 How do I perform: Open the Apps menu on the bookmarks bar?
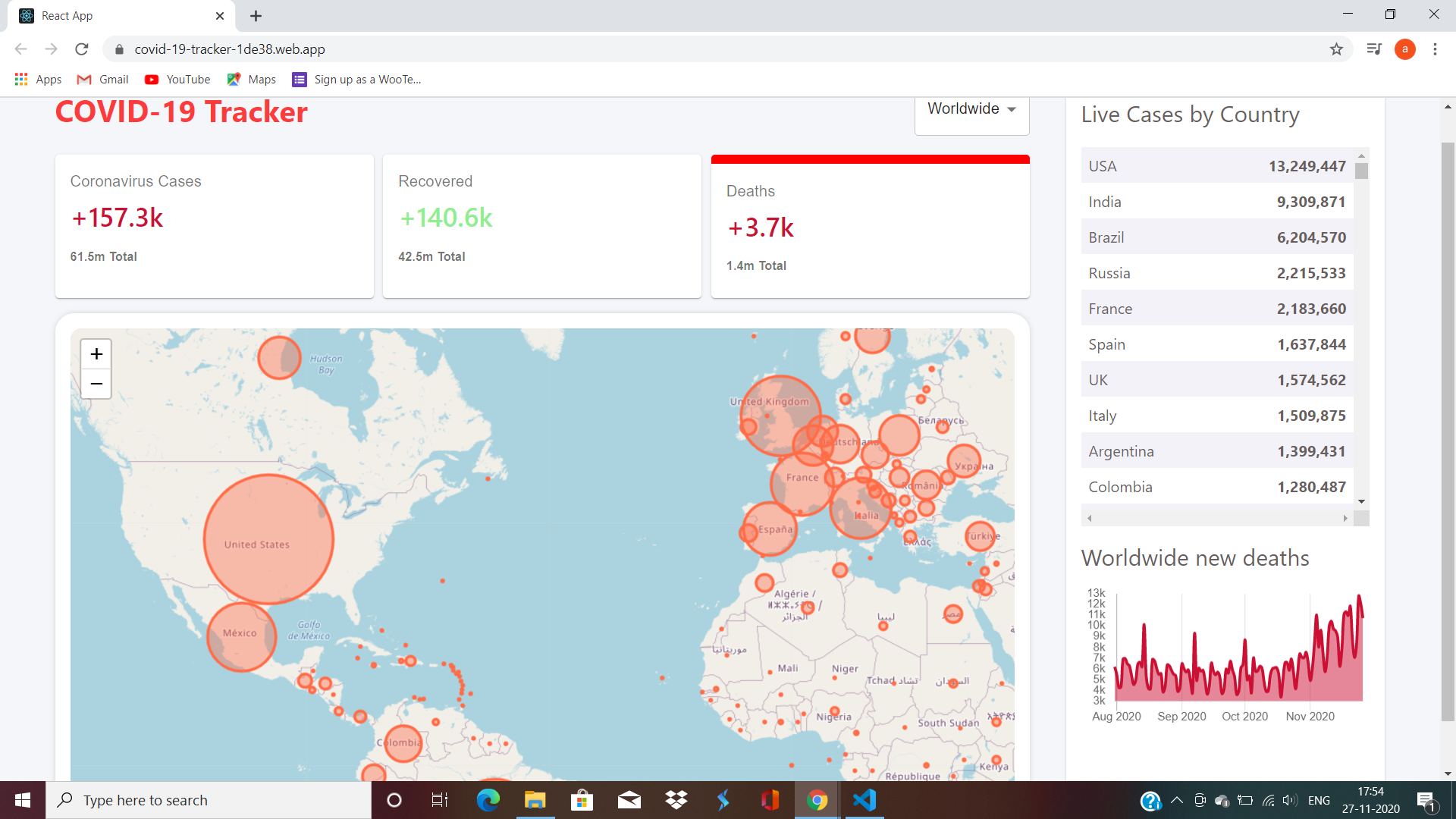click(37, 79)
